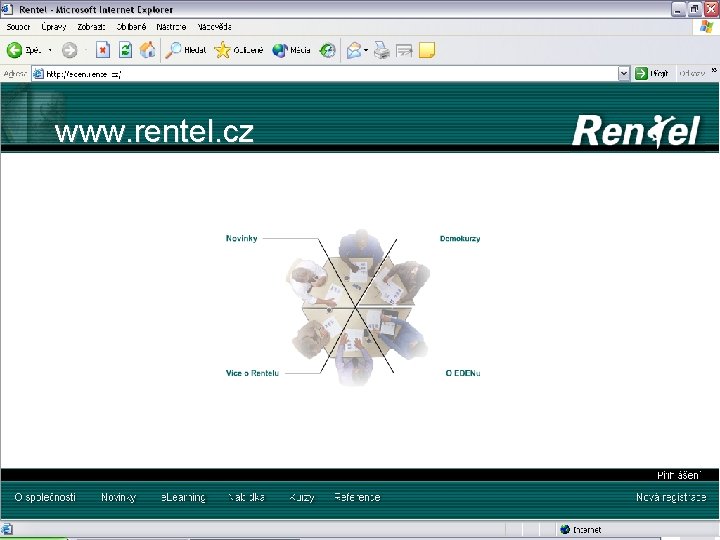Viewport: 720px width, 540px height.
Task: Restore down the Internet Explorer window
Action: 695,9
